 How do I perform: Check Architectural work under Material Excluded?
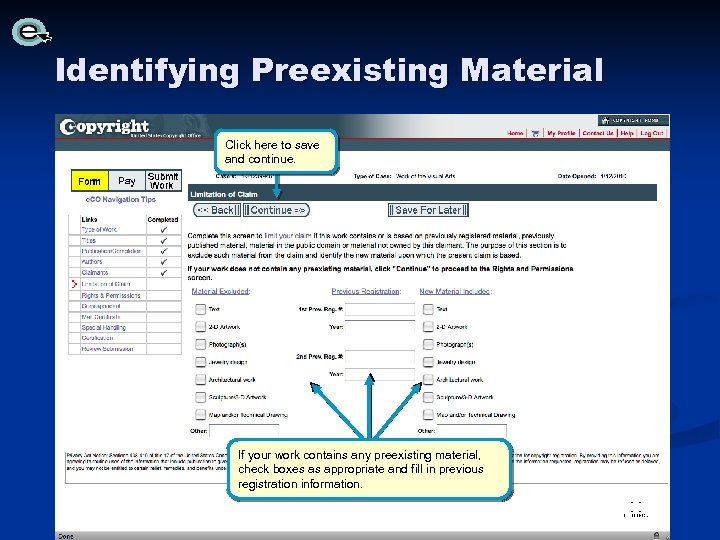pyautogui.click(x=200, y=379)
